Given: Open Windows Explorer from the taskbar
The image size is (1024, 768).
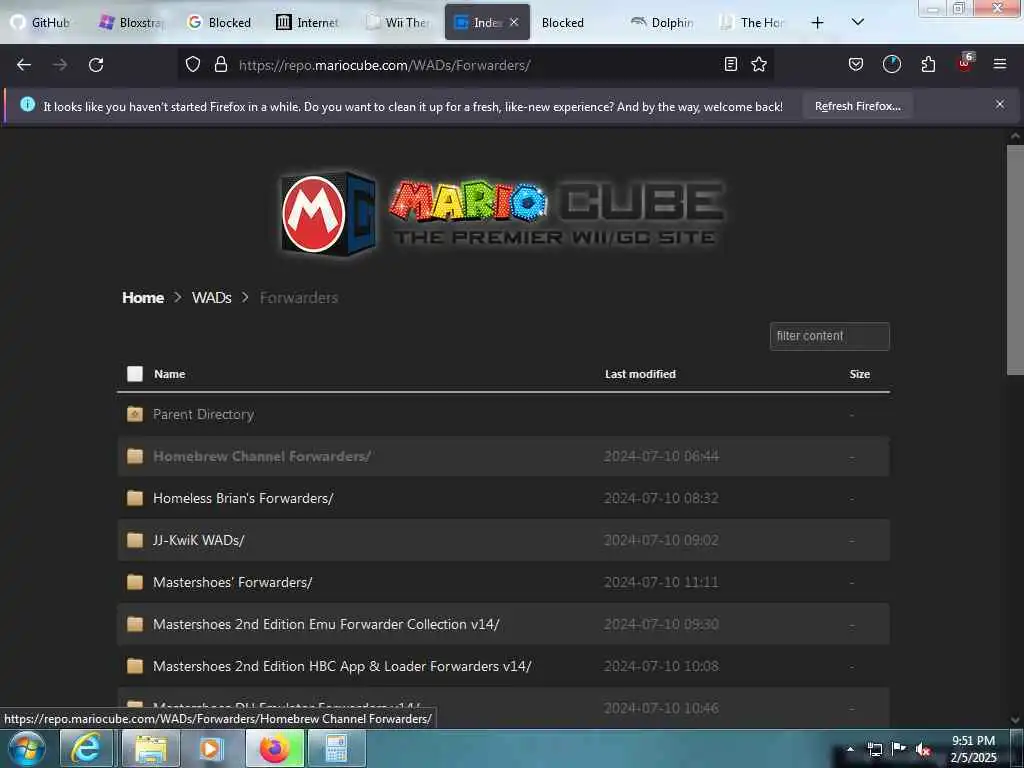Looking at the screenshot, I should pos(152,748).
